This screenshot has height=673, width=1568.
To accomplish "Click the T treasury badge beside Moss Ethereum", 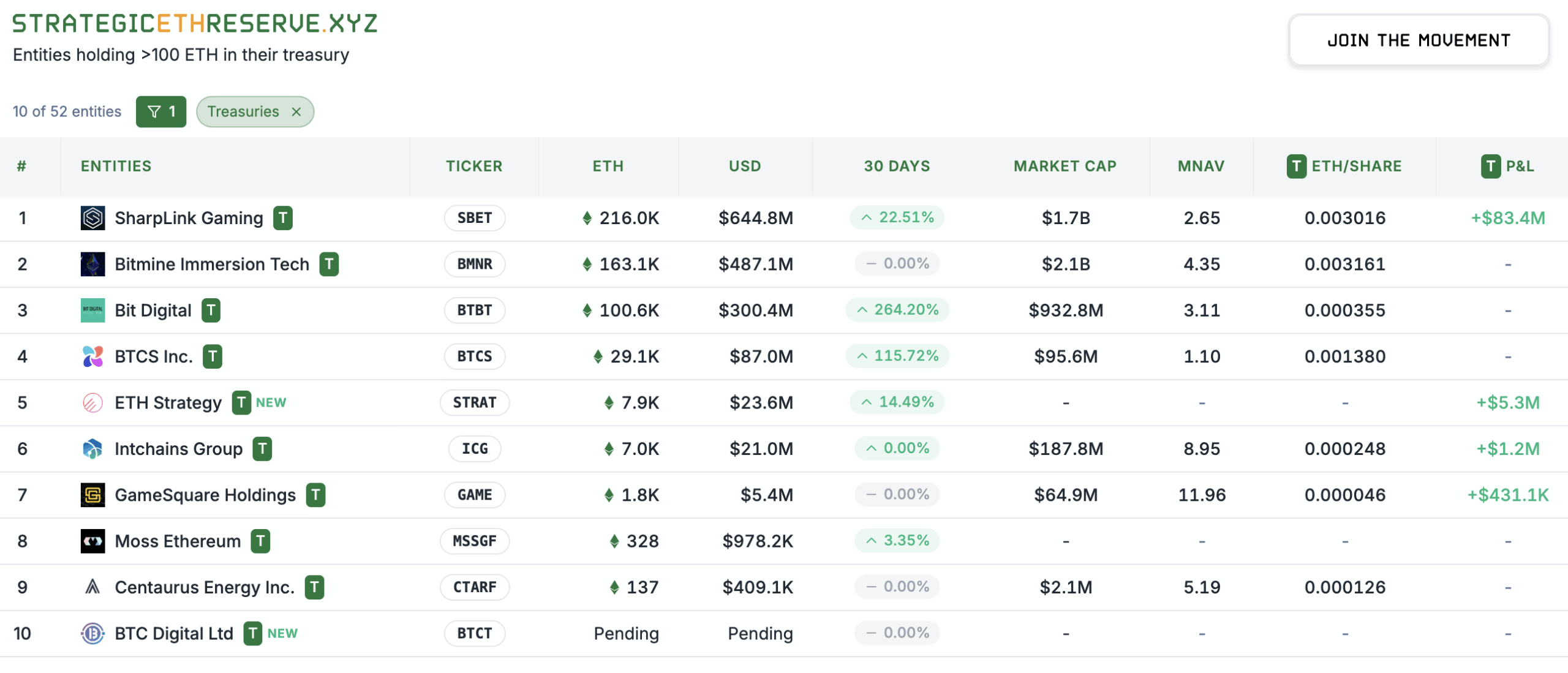I will click(x=260, y=541).
